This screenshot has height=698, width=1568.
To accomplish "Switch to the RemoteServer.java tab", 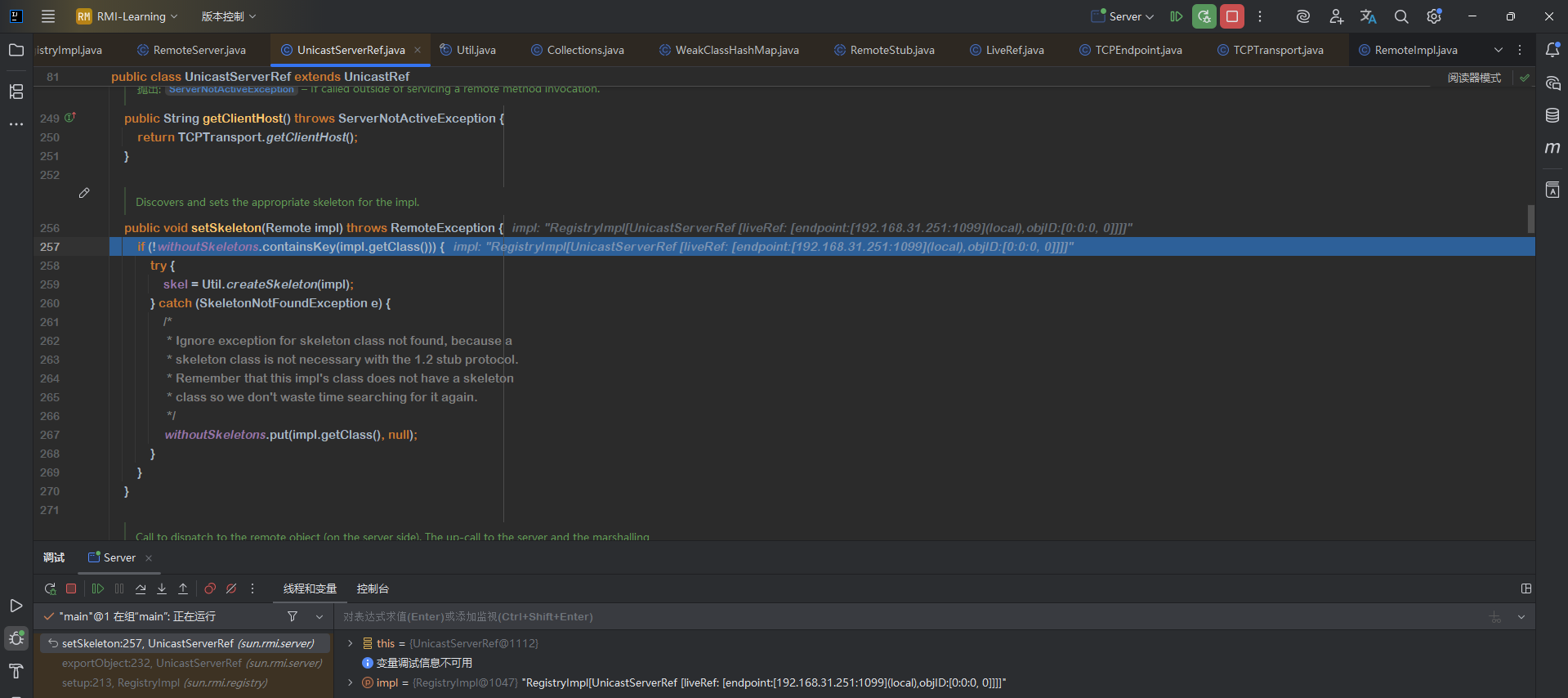I will [x=199, y=50].
